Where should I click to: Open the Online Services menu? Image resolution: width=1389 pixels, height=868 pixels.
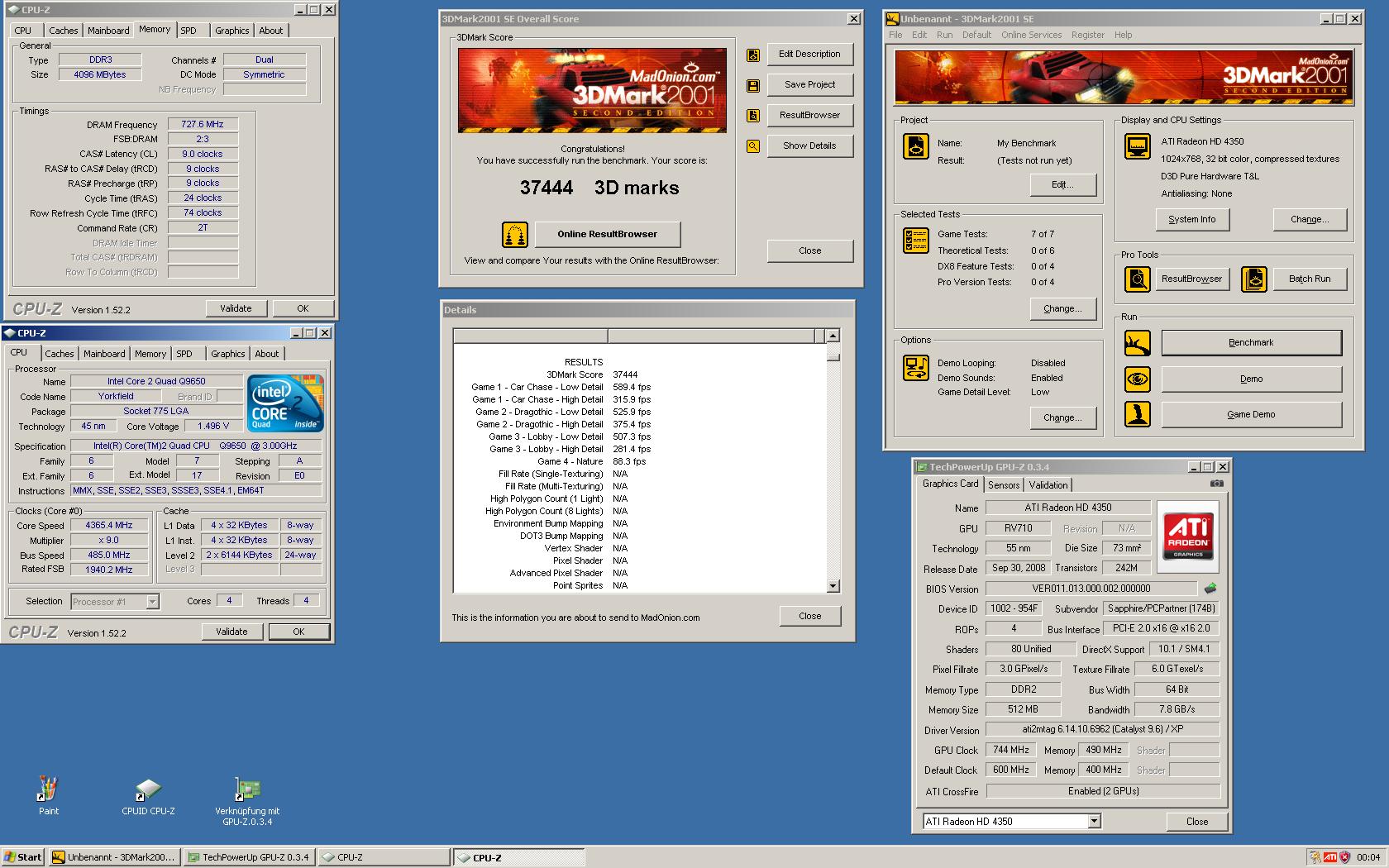coord(1031,35)
